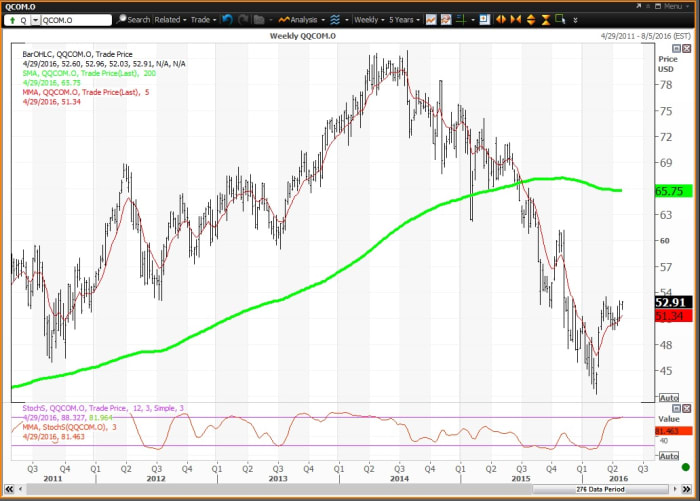Open the Weekly interval dropdown

click(370, 19)
